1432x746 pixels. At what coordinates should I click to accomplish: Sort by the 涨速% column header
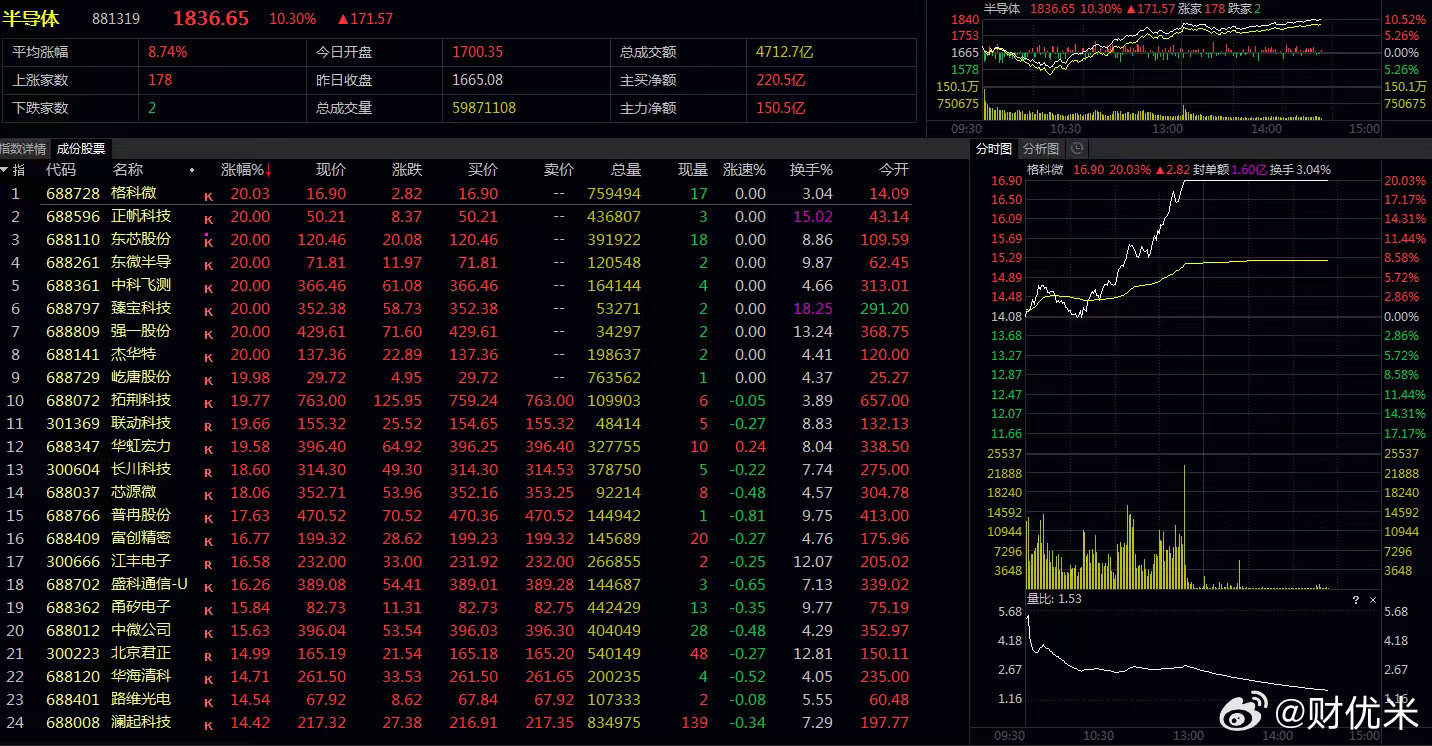point(744,170)
